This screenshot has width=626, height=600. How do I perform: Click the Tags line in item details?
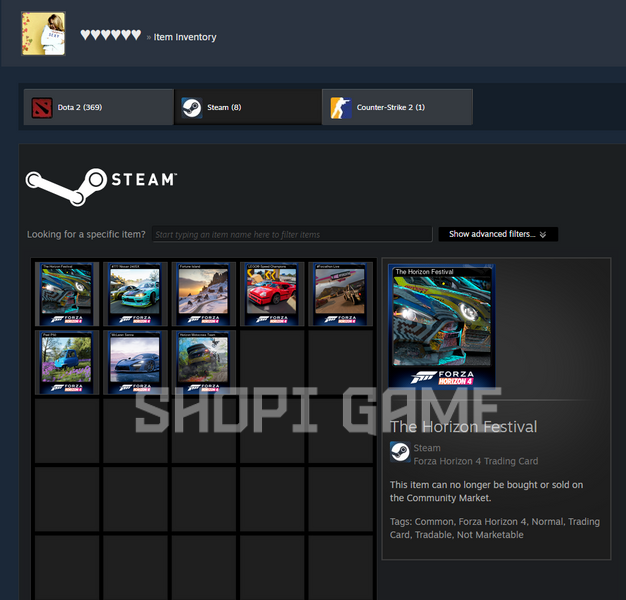pos(495,528)
